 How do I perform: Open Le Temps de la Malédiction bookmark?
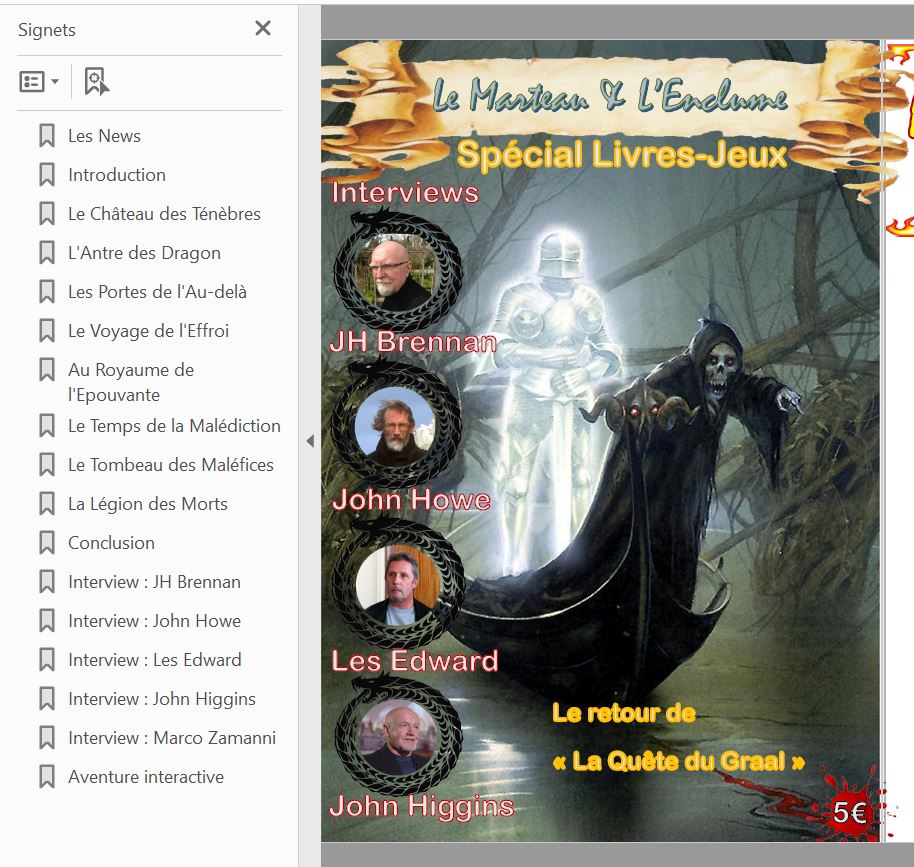pyautogui.click(x=174, y=426)
